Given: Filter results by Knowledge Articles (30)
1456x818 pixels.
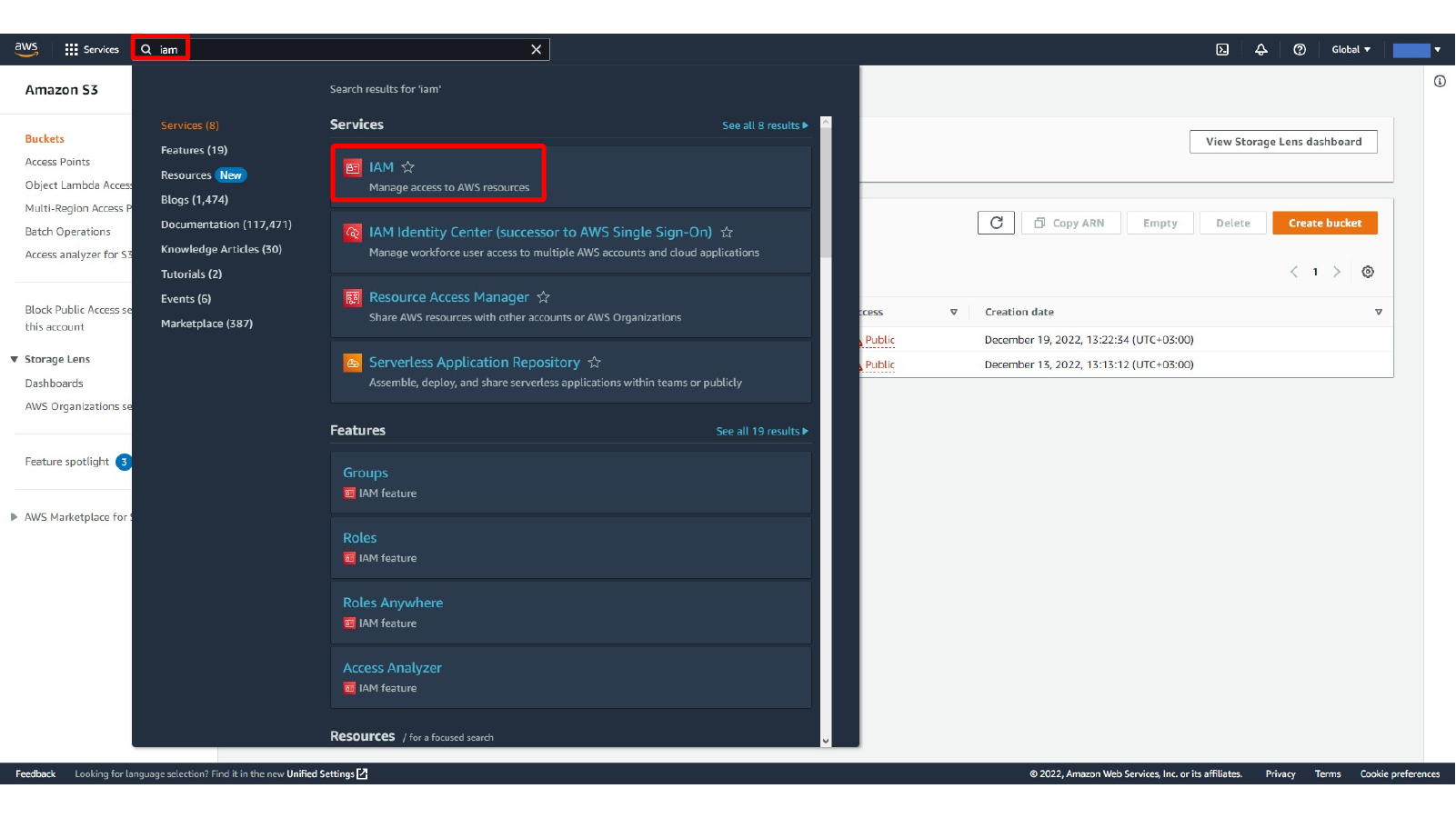Looking at the screenshot, I should tap(222, 249).
